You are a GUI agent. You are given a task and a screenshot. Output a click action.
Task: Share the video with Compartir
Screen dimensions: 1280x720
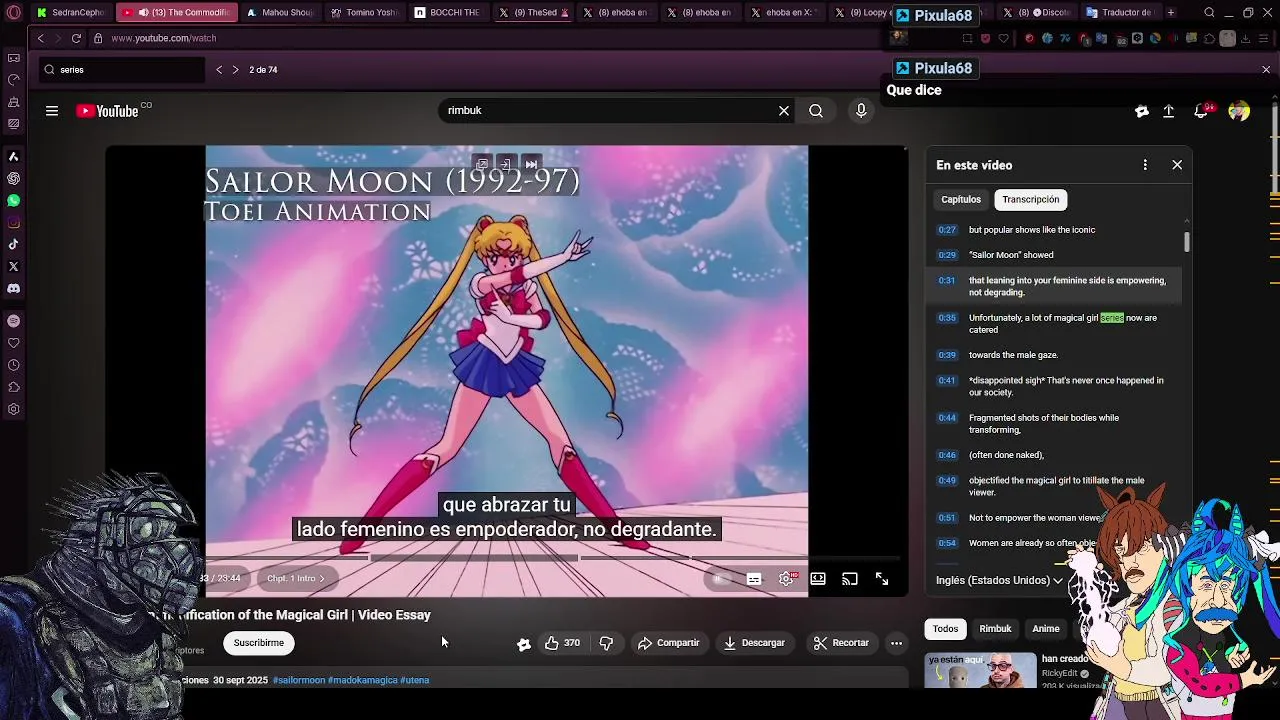tap(669, 643)
